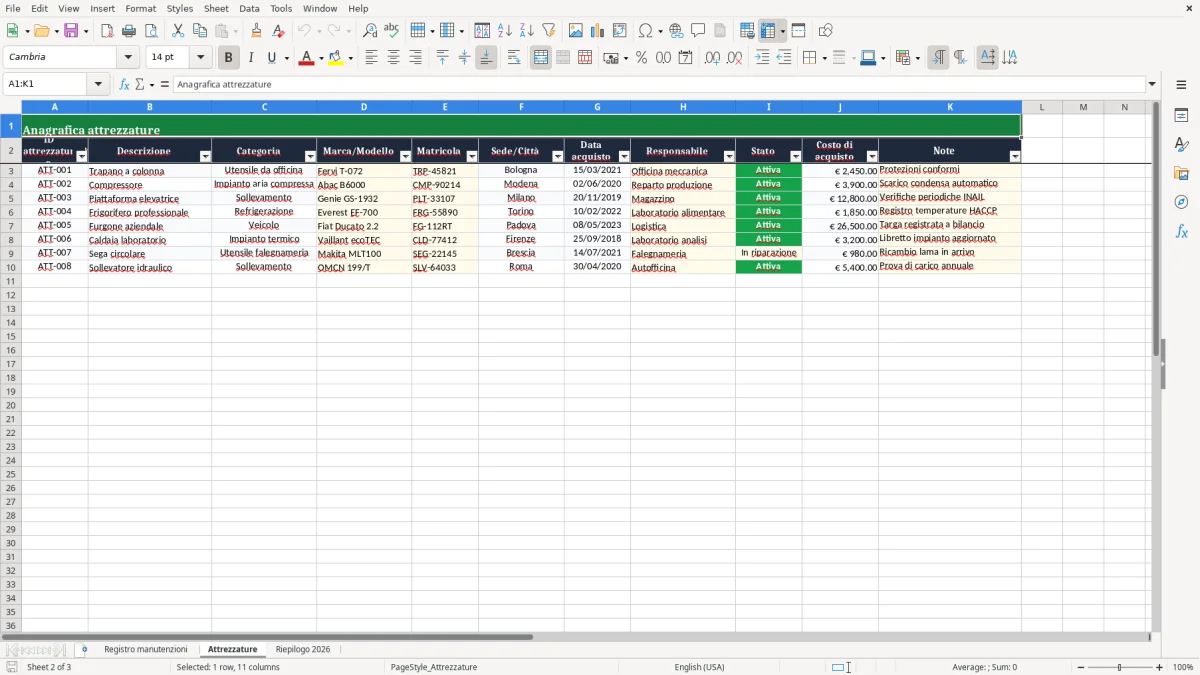Screen dimensions: 1200x675
Task: Open sidebar Properties icon
Action: 1181,116
